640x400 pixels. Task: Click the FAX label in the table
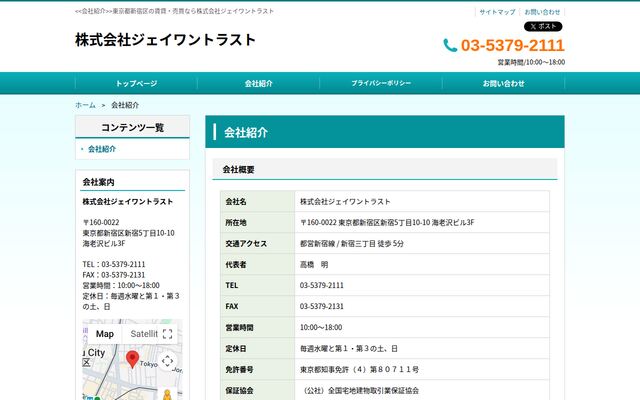click(231, 306)
